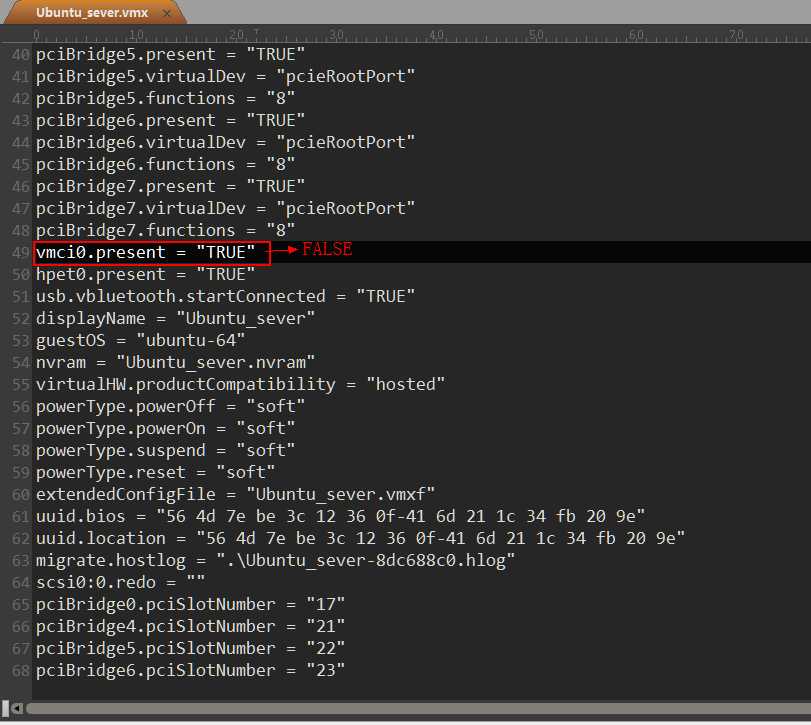Screen dimensions: 811x725
Task: Click the horizontal scrollbar track
Action: coord(418,708)
